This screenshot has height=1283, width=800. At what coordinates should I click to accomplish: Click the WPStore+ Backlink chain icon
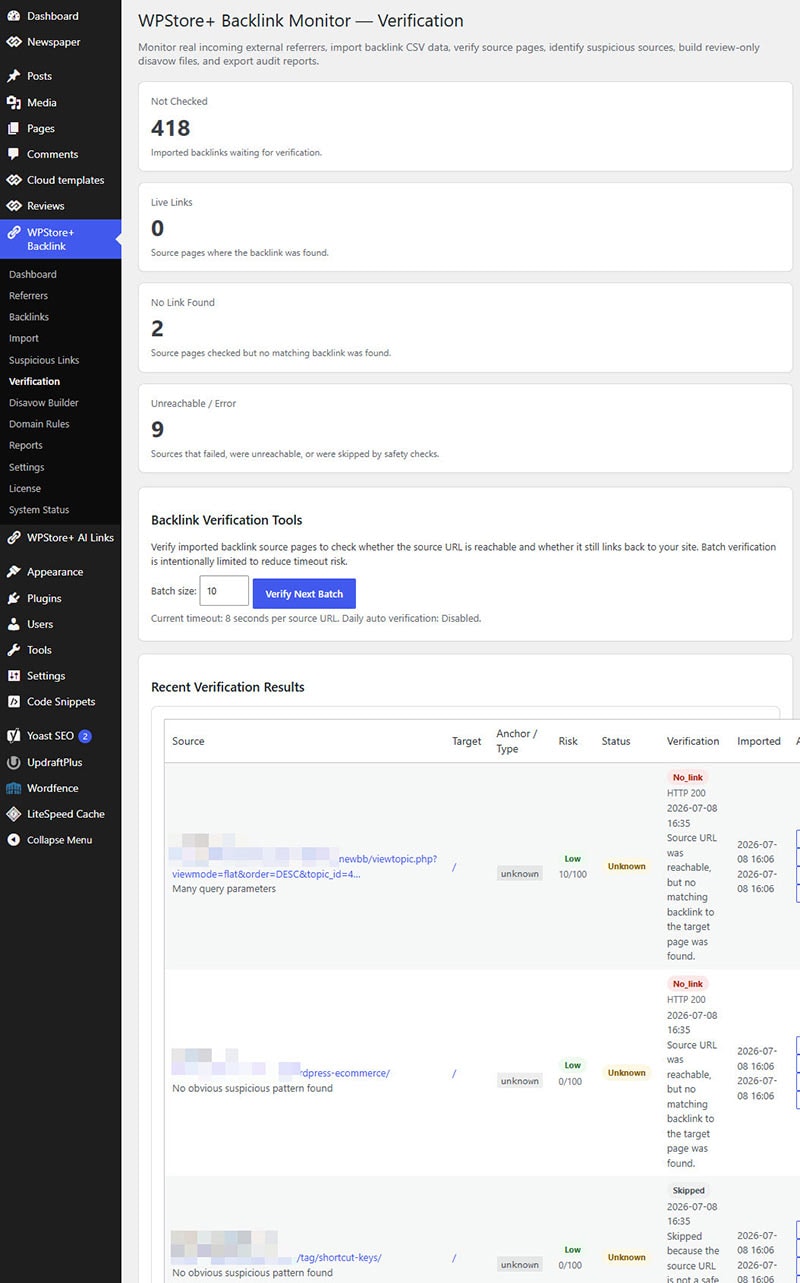[x=14, y=232]
